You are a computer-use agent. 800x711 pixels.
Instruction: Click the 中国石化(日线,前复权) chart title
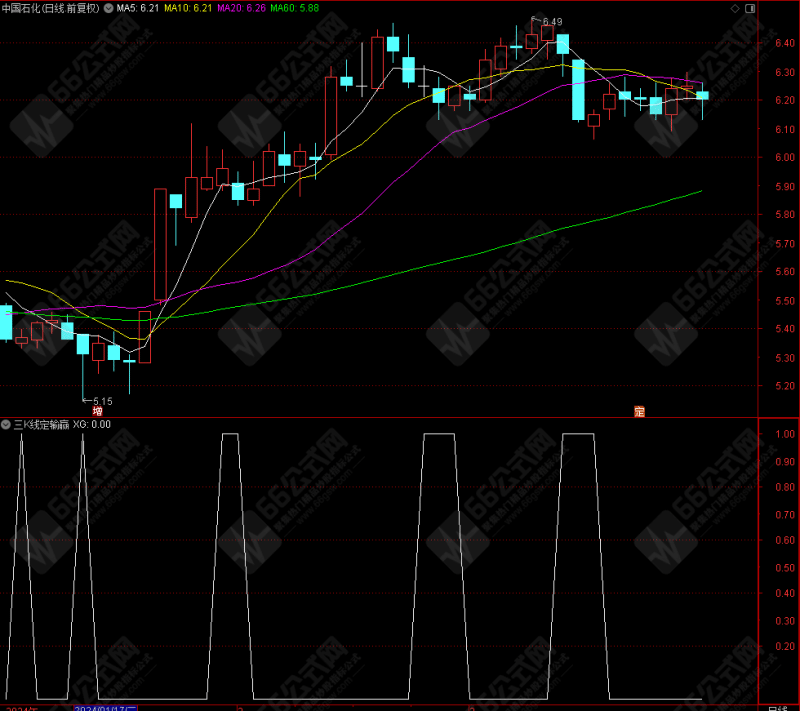tap(51, 8)
